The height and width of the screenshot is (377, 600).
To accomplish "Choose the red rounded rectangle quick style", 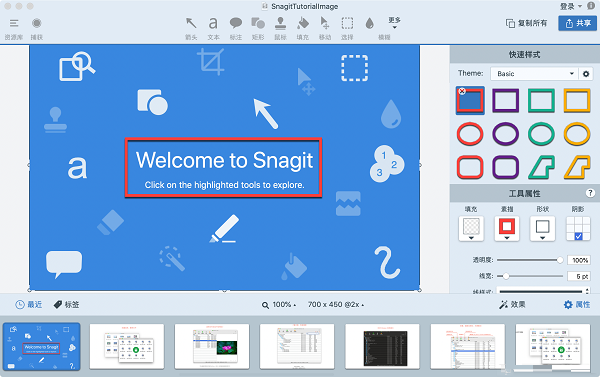I will 470,167.
